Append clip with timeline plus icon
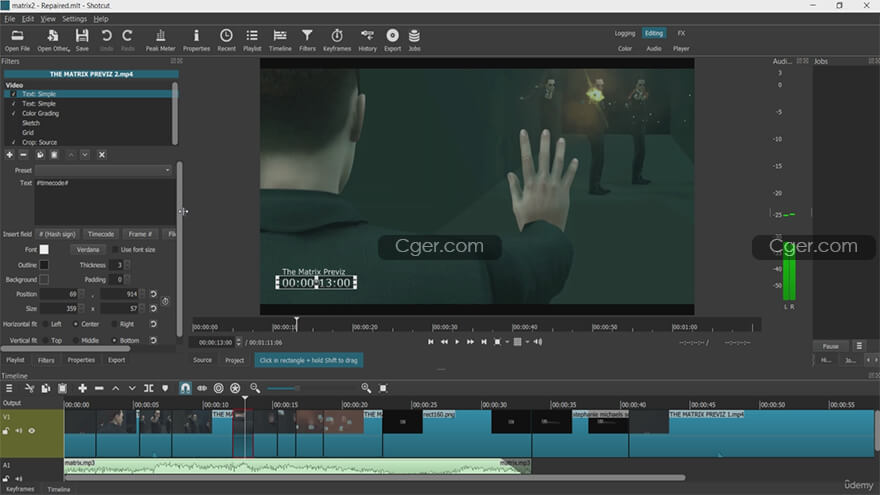This screenshot has width=880, height=495. [82, 388]
